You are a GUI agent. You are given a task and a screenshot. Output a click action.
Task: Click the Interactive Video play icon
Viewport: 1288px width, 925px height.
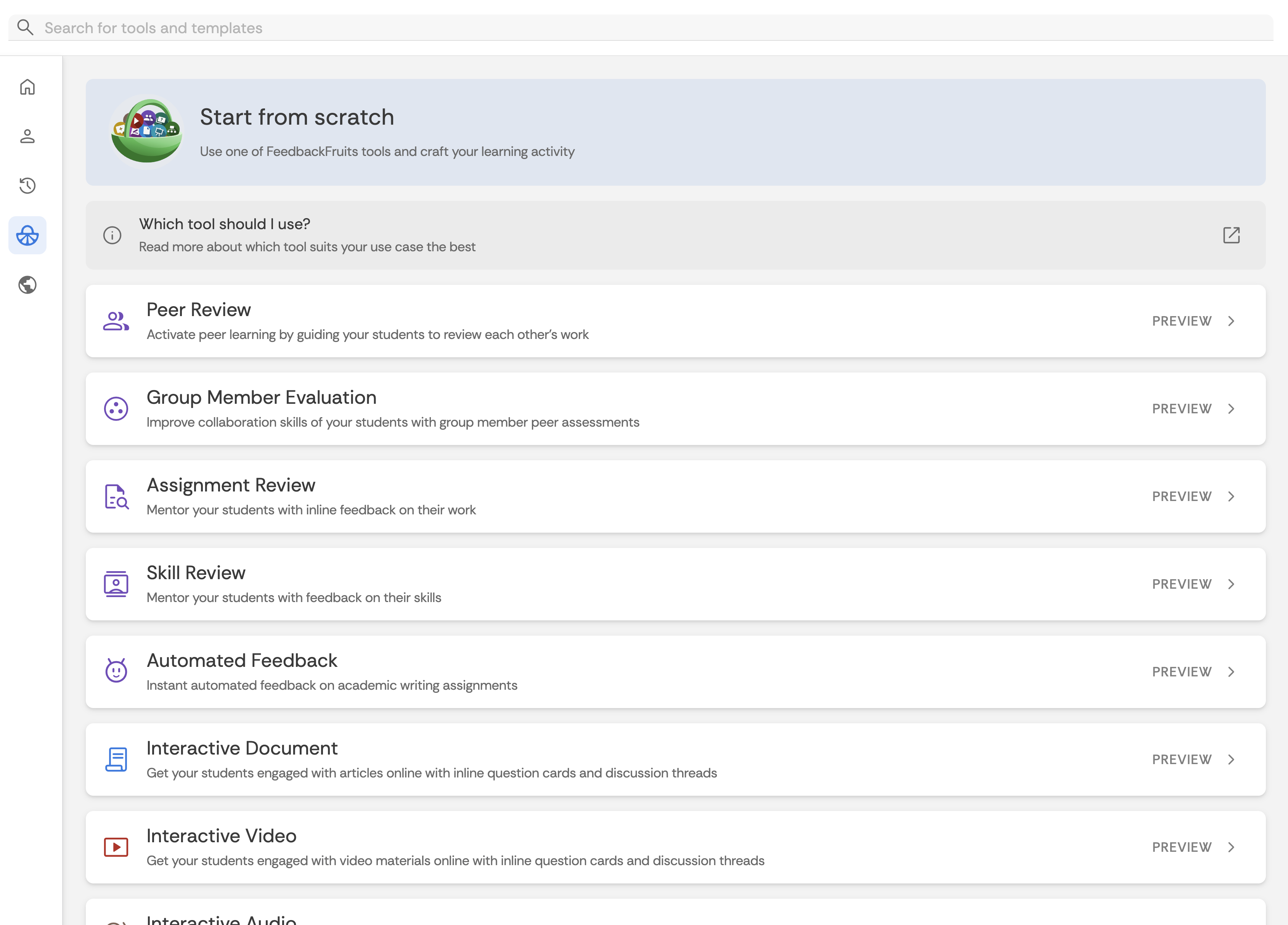116,847
